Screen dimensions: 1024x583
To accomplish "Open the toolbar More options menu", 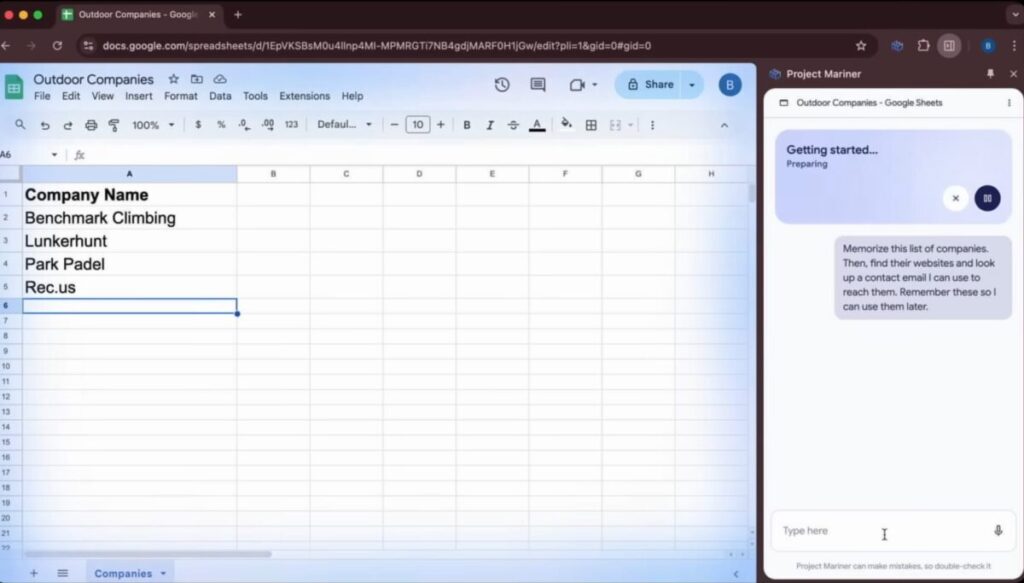I will pyautogui.click(x=652, y=125).
